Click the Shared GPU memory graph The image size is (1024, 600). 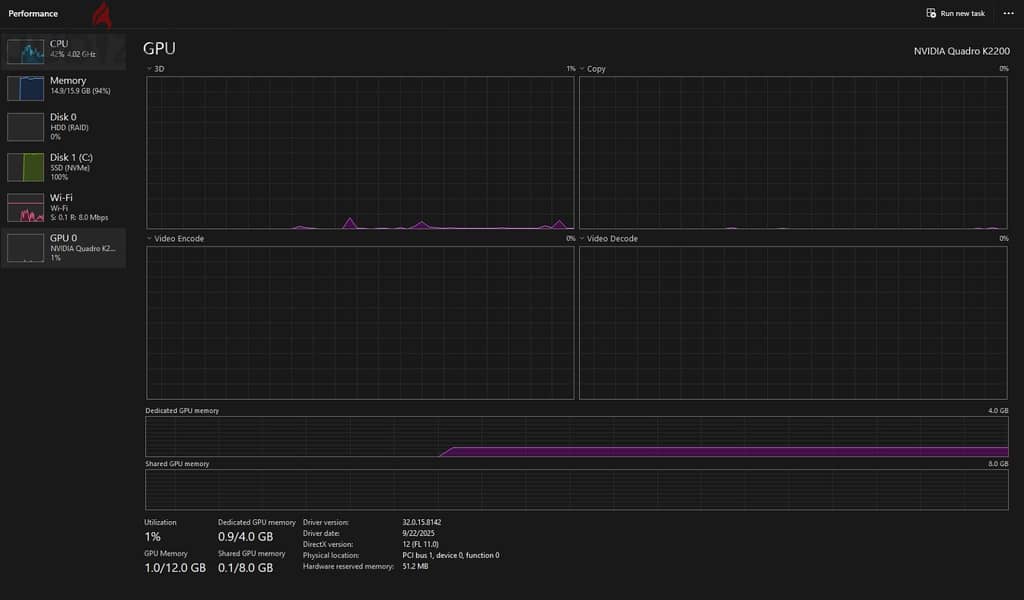tap(577, 490)
